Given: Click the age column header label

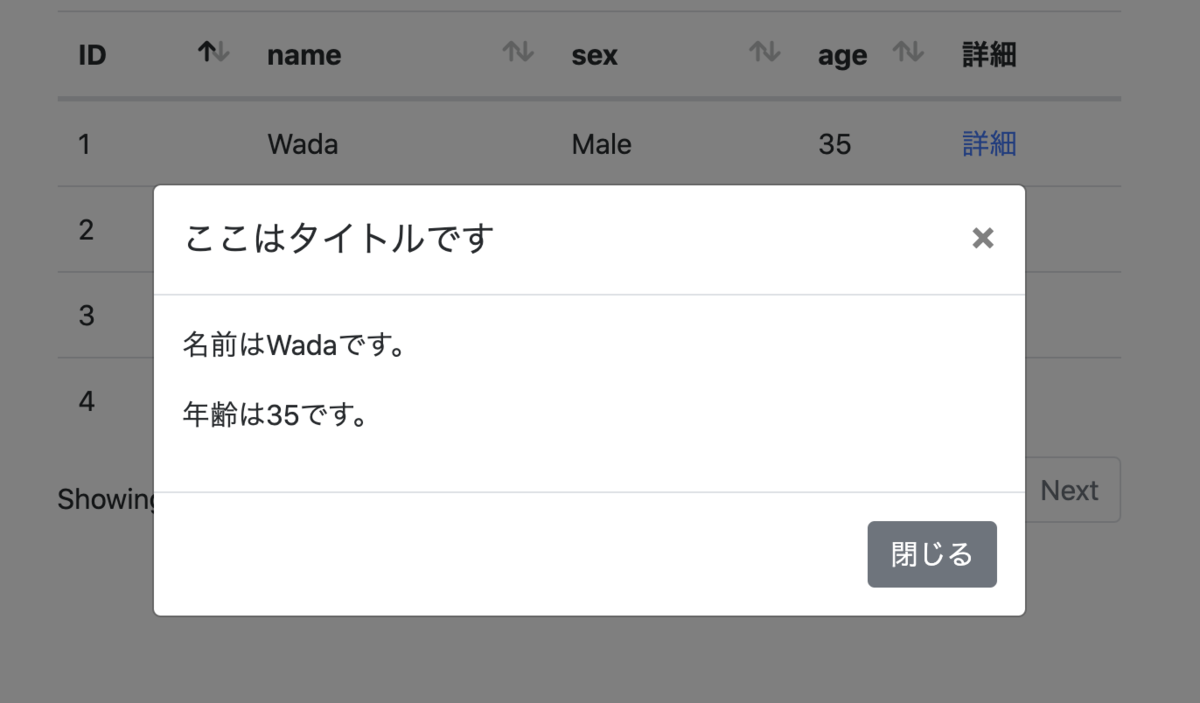Looking at the screenshot, I should point(842,55).
